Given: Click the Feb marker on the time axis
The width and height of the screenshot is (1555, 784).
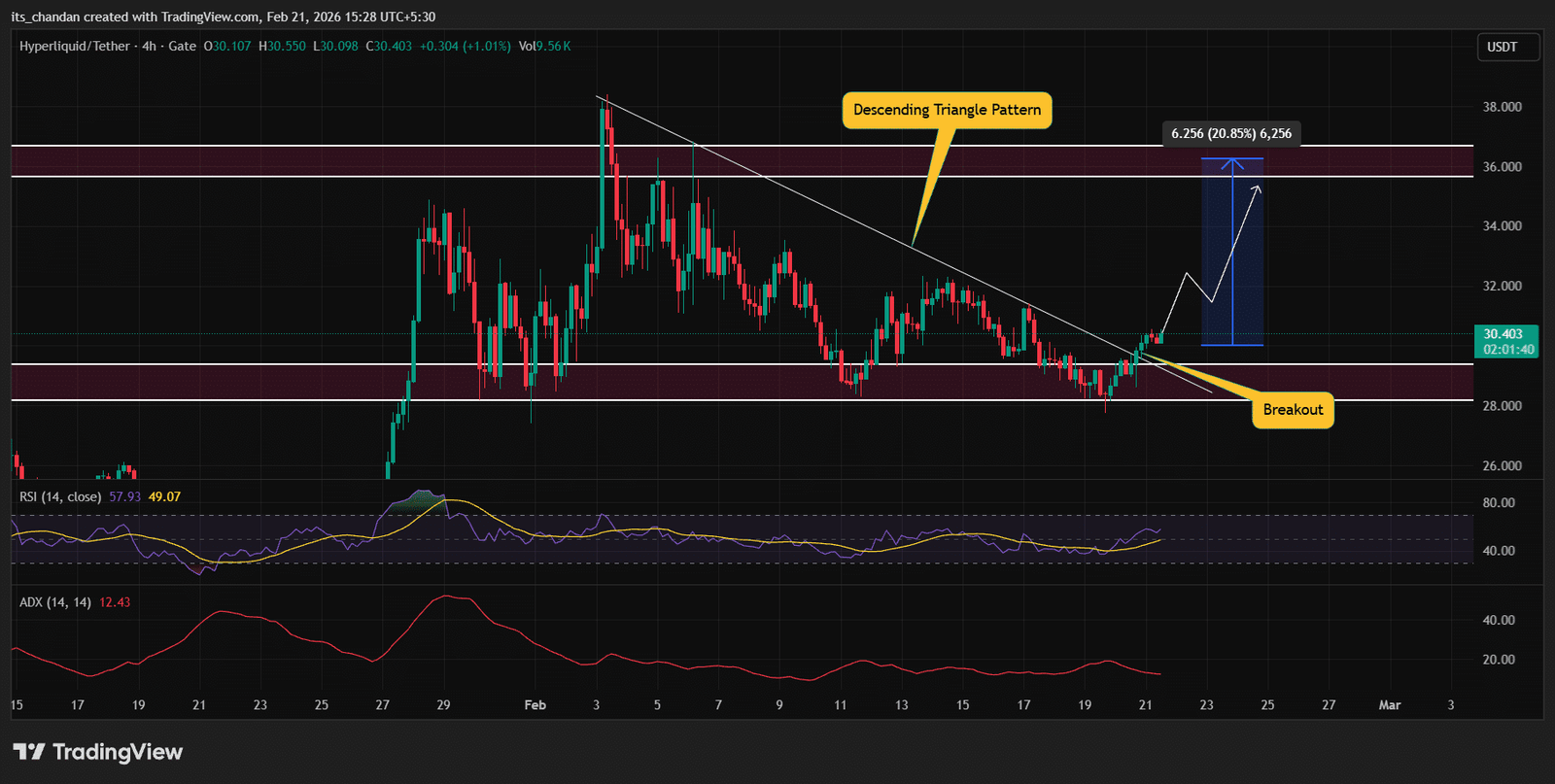Looking at the screenshot, I should [535, 705].
